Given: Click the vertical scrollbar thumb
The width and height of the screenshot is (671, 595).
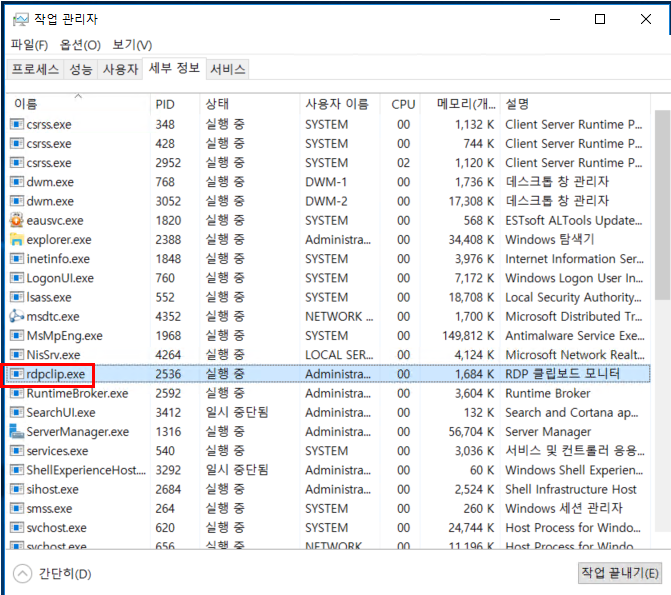Looking at the screenshot, I should click(x=662, y=205).
